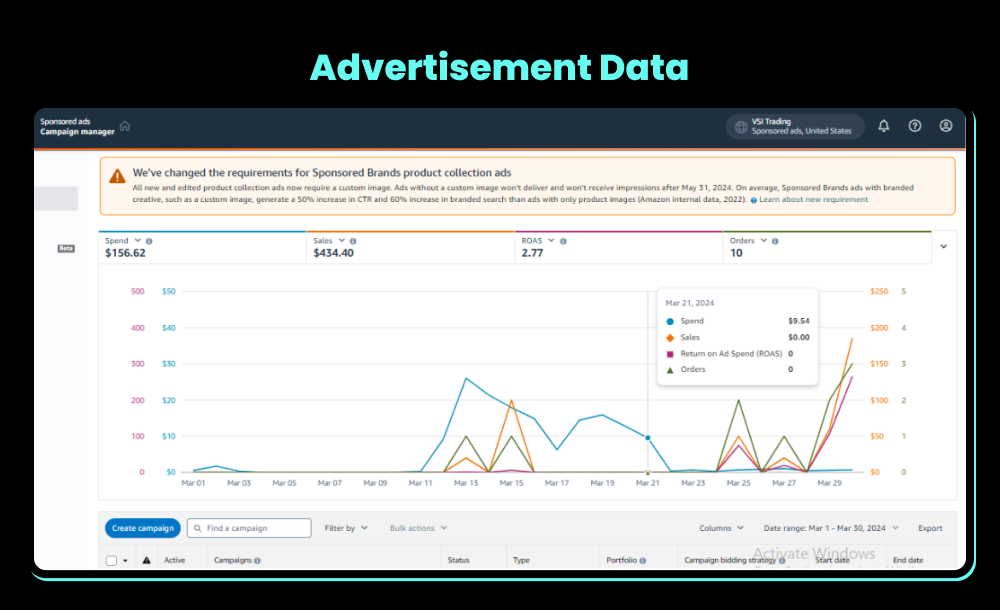Screen dimensions: 1000x610
Task: Open the notifications bell
Action: 883,126
